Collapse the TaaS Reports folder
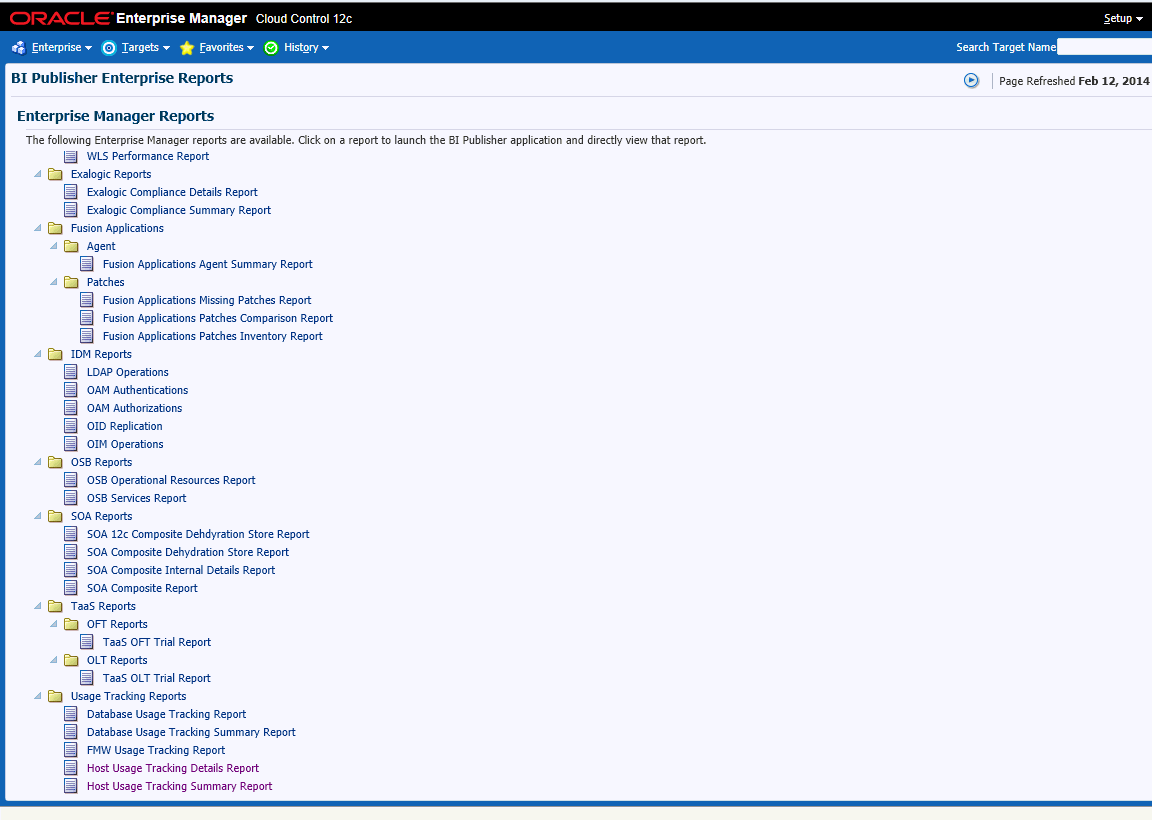Viewport: 1152px width, 820px height. 37,606
